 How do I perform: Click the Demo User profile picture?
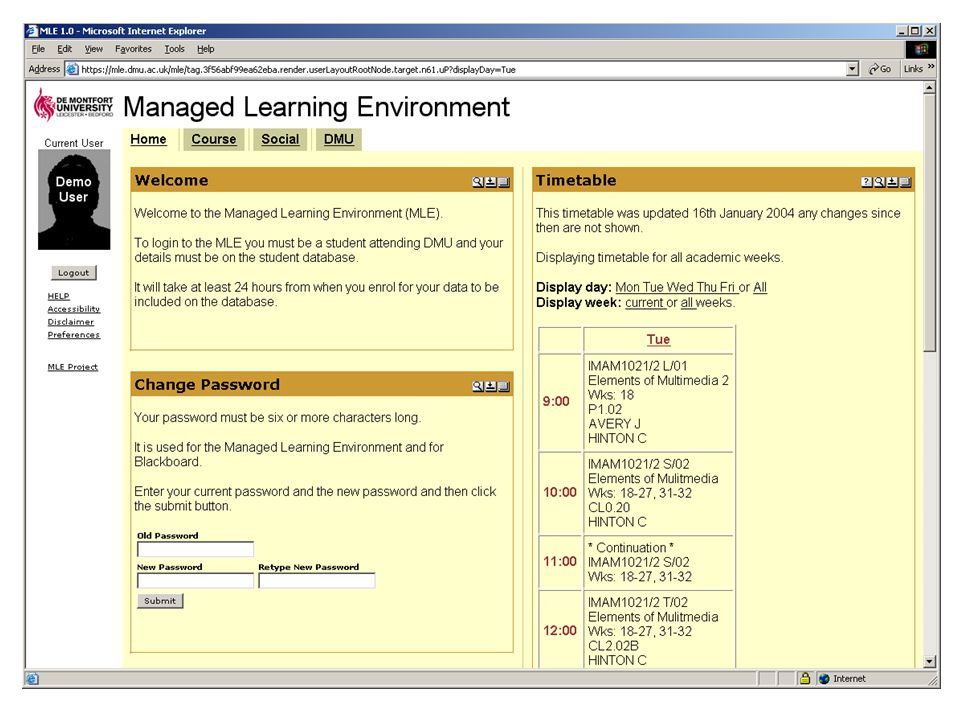[x=74, y=200]
